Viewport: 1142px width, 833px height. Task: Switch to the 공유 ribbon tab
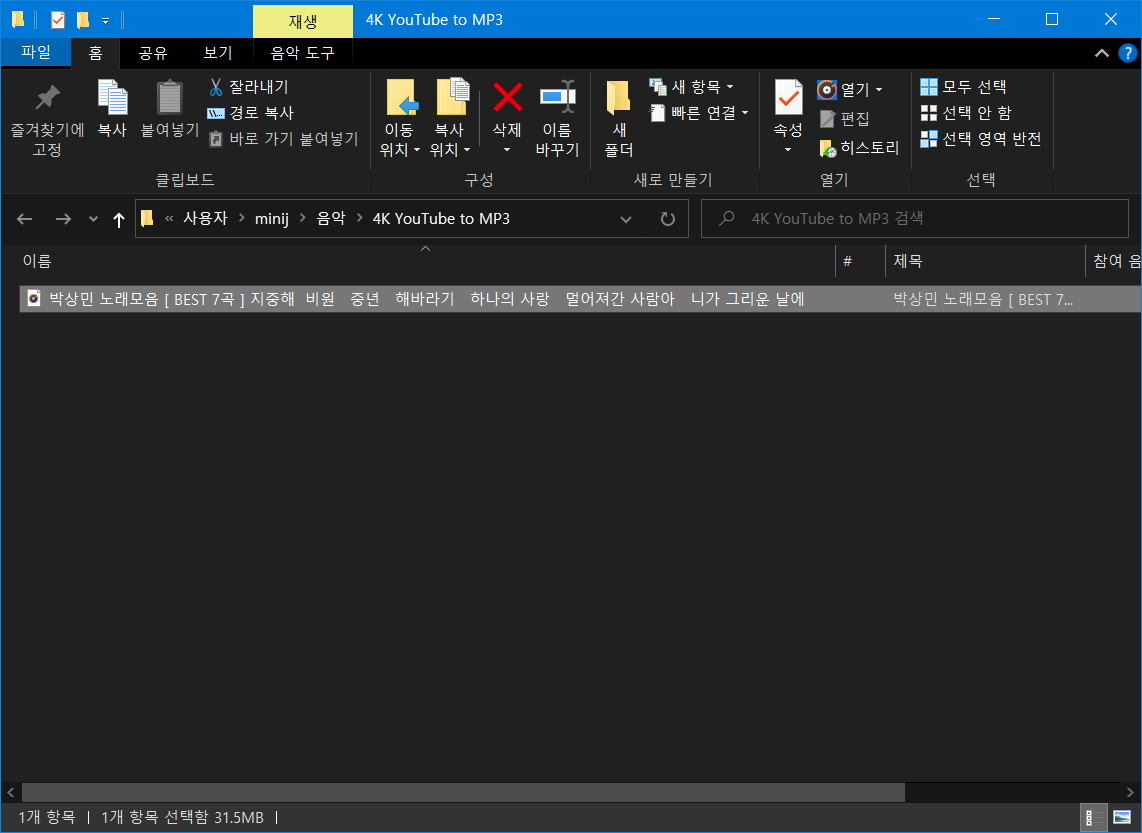pyautogui.click(x=153, y=52)
